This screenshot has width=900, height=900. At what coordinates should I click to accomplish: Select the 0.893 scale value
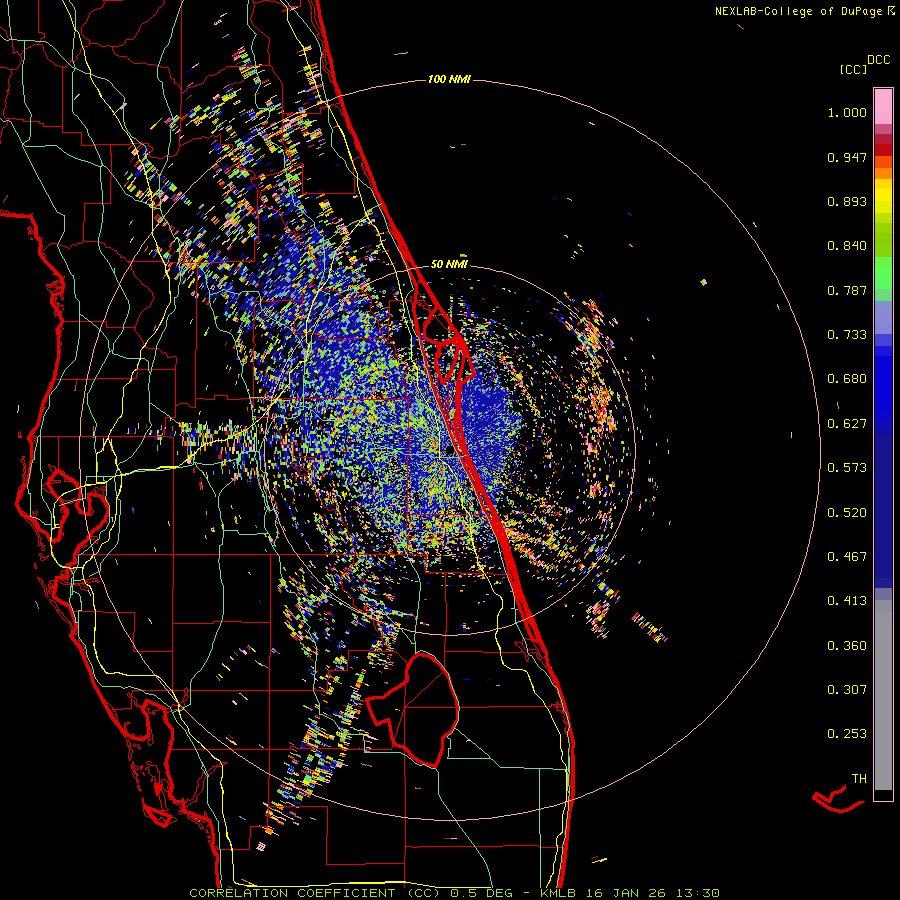[x=847, y=201]
